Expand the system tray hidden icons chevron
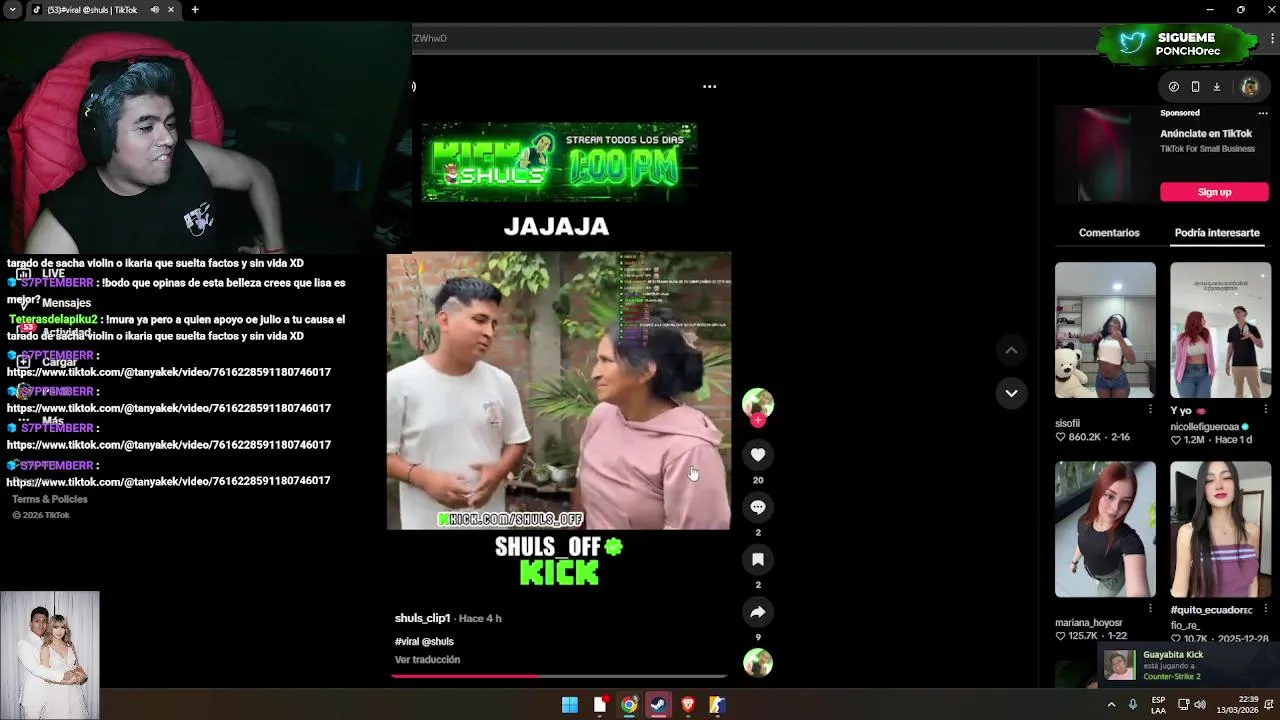This screenshot has height=720, width=1280. point(1111,705)
